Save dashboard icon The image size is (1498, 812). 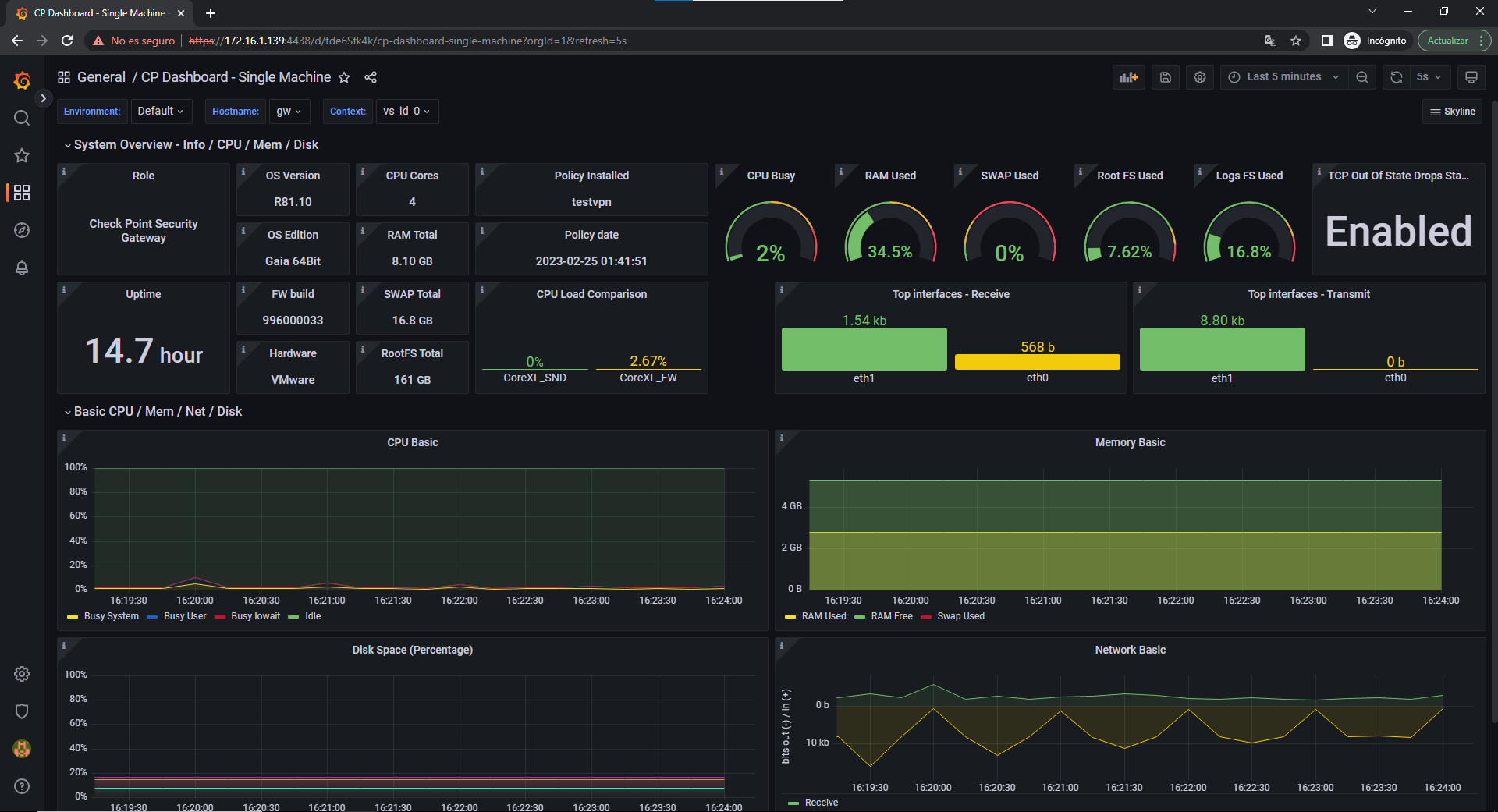1166,77
